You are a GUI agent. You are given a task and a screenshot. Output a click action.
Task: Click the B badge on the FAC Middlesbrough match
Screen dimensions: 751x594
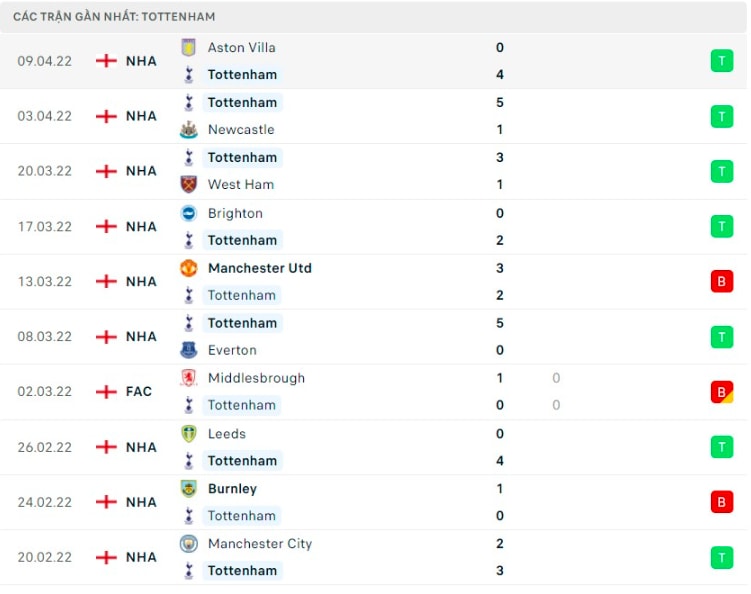[722, 392]
